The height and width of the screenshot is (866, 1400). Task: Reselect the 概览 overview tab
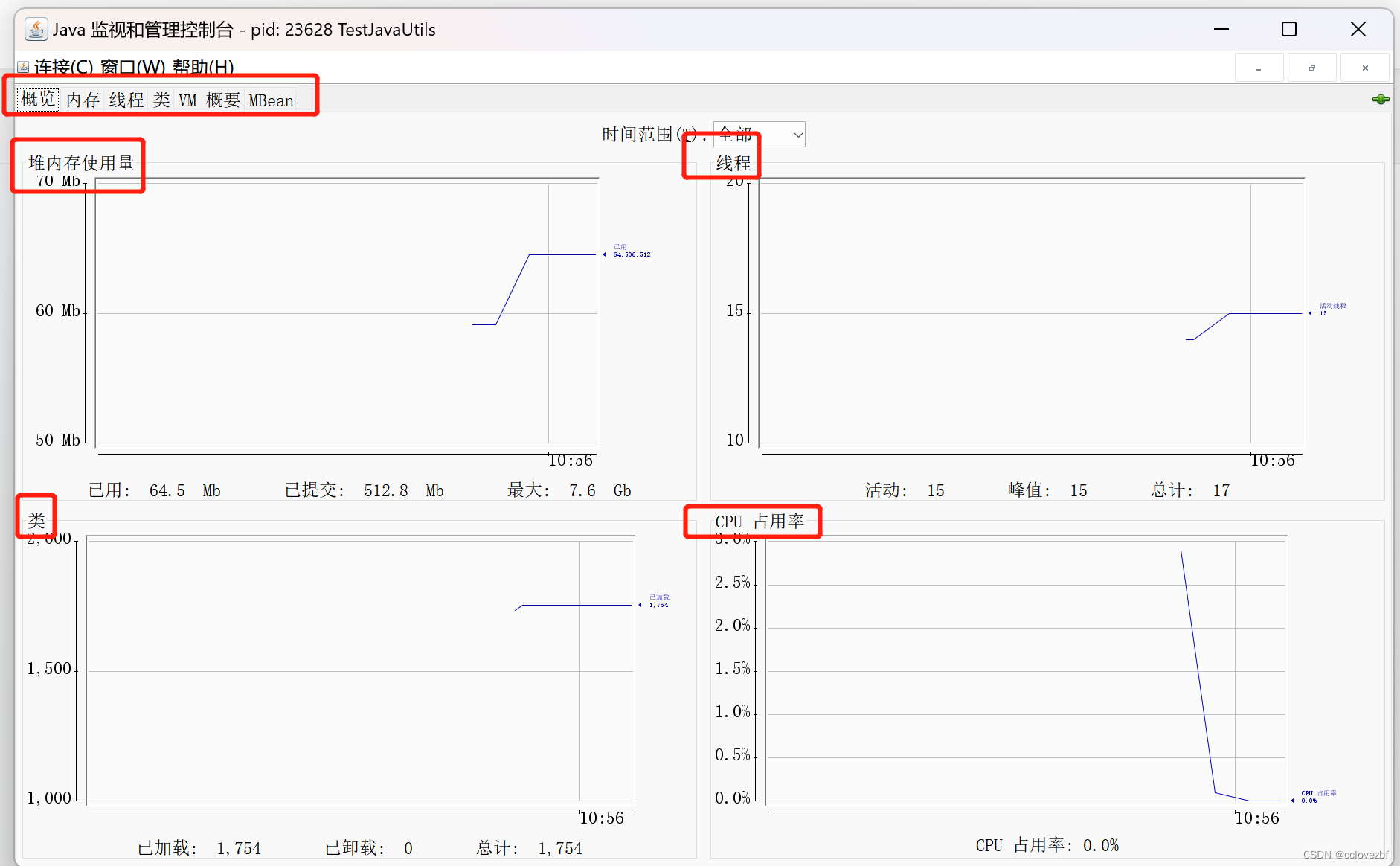click(x=37, y=98)
